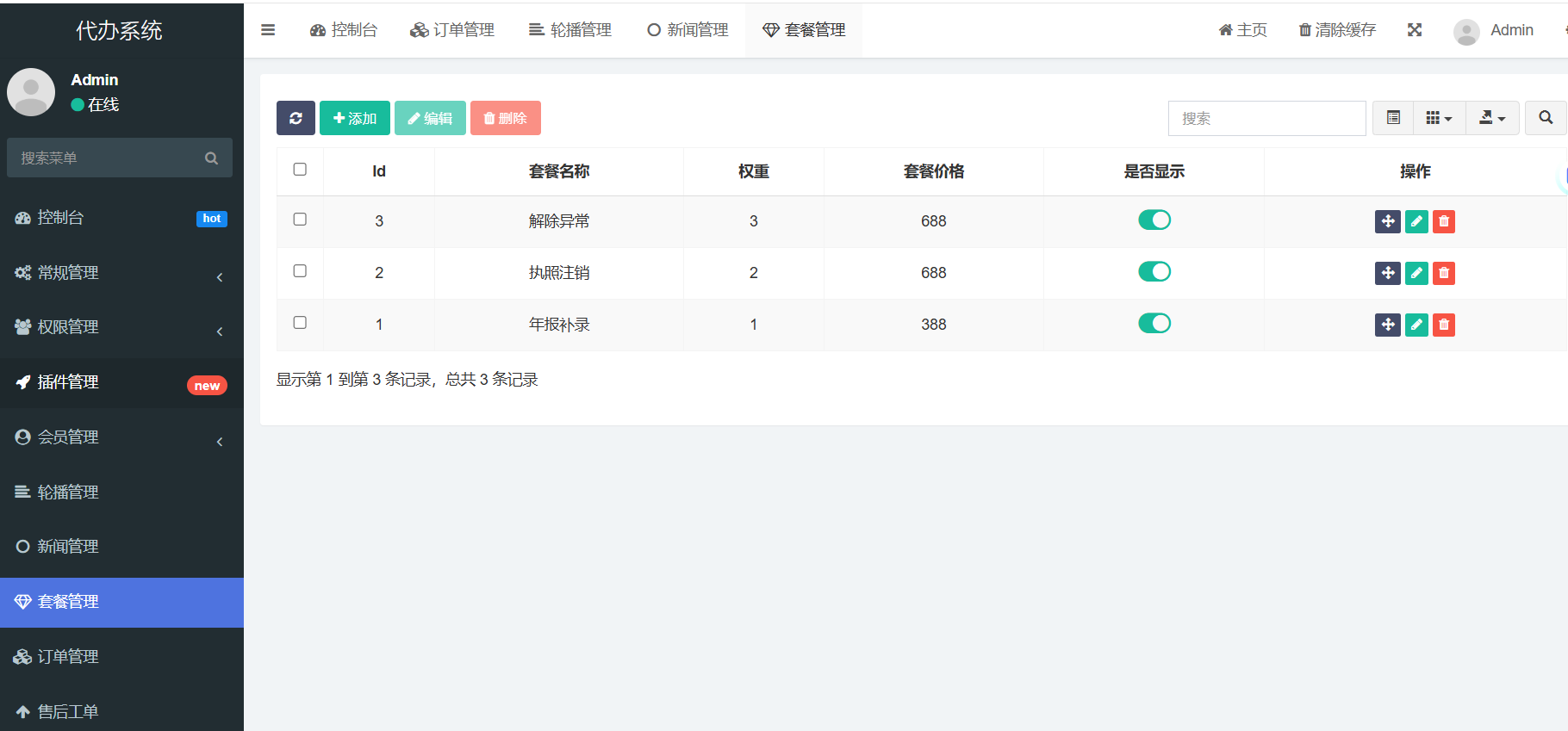Click the red trash icon for 执照注销
Viewport: 1568px width, 731px height.
click(x=1443, y=273)
